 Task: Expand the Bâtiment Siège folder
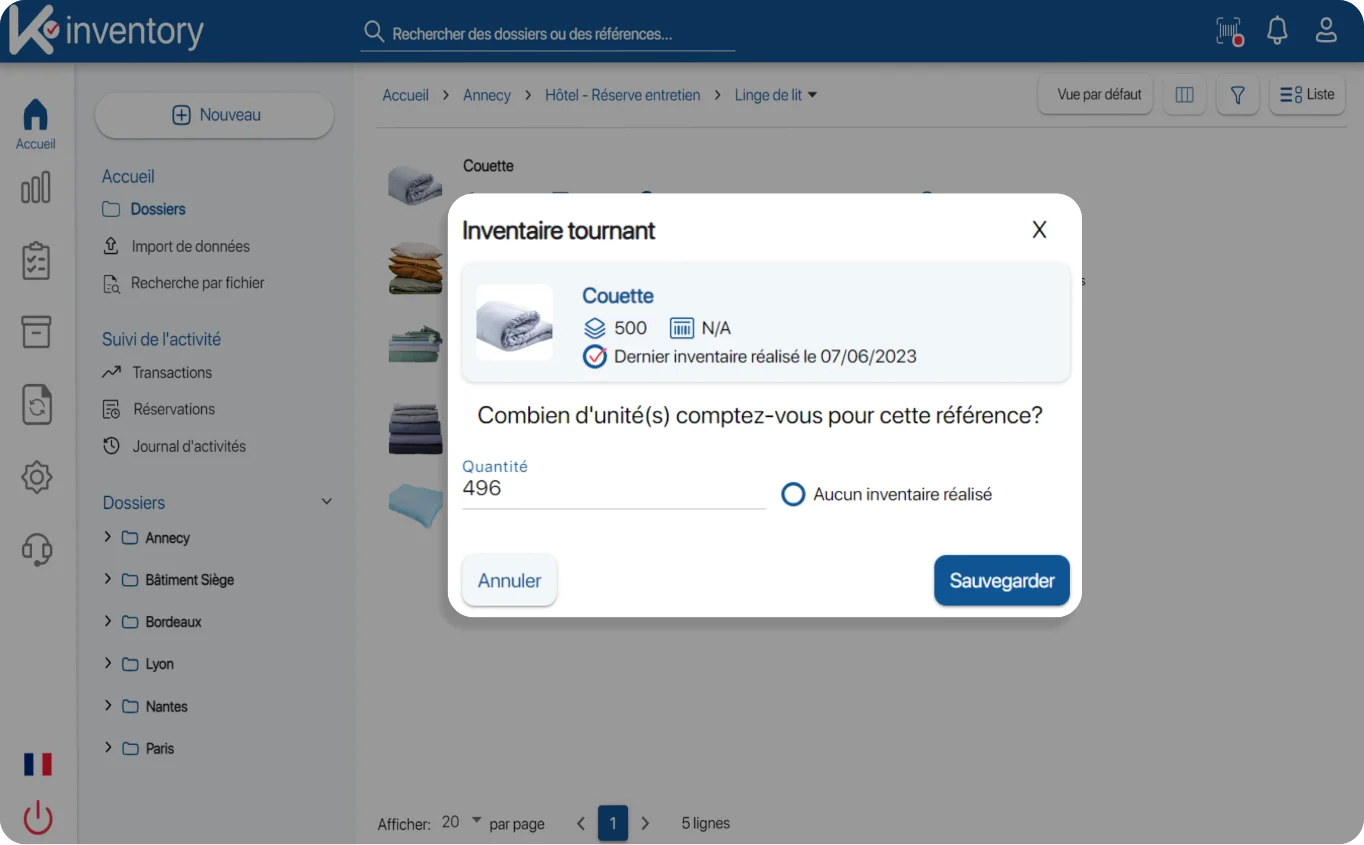[x=107, y=579]
